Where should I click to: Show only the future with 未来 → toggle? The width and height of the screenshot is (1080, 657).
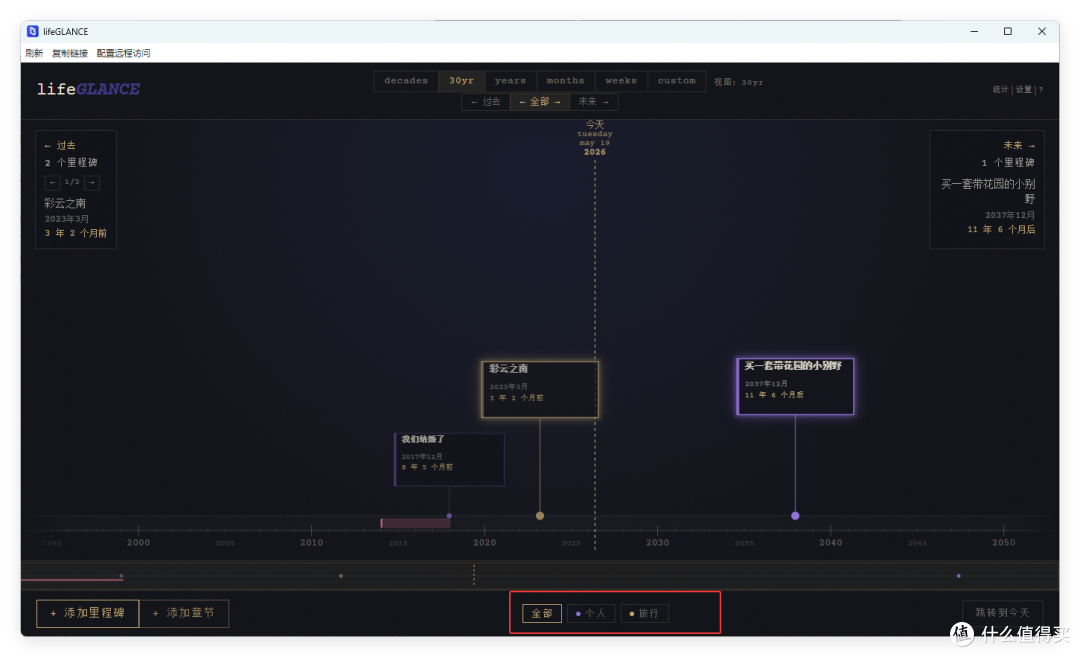point(594,102)
